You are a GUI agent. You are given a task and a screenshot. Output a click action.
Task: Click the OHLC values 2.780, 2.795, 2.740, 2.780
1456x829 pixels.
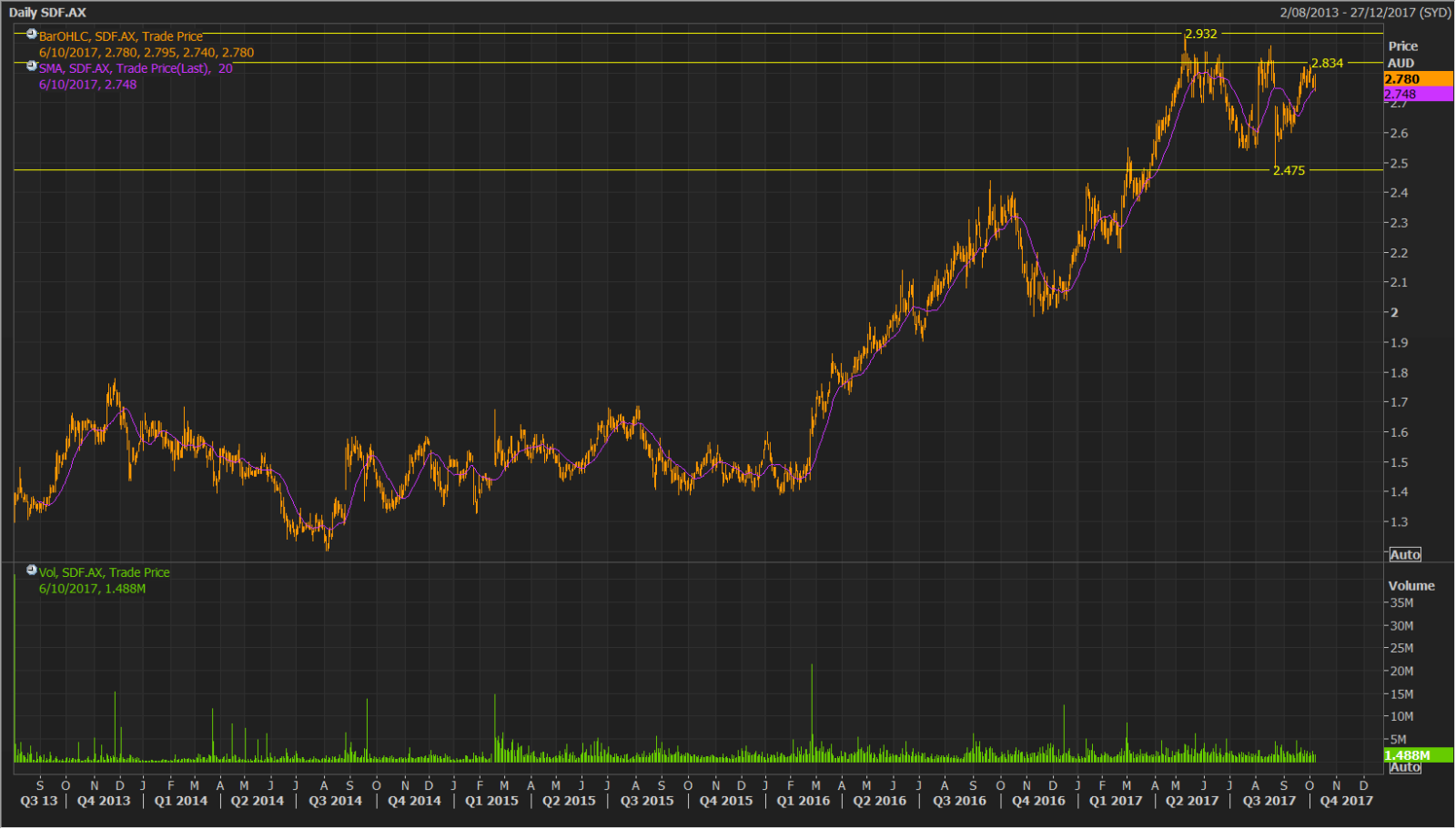pyautogui.click(x=179, y=53)
